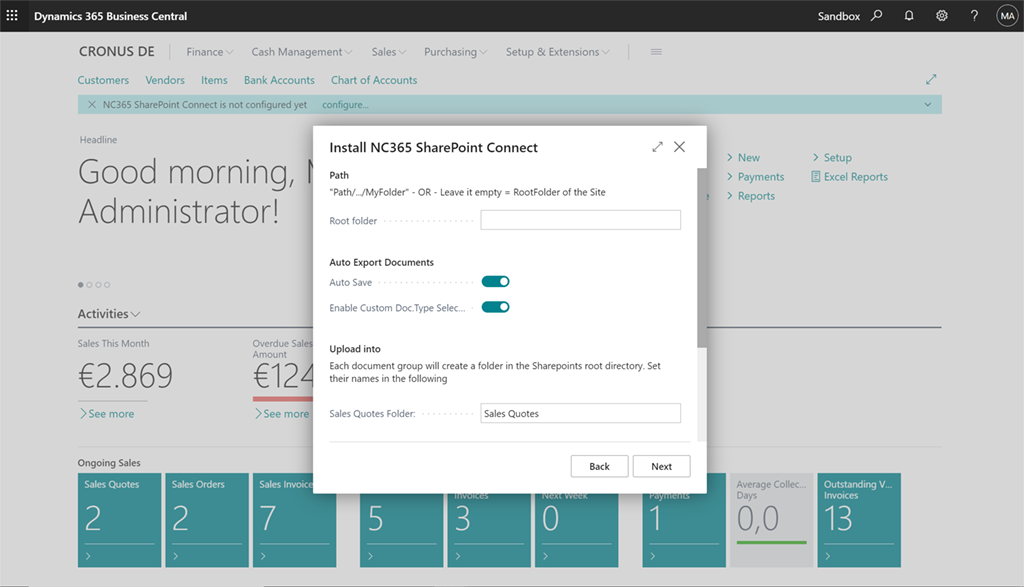
Task: Click the dialog's vertical scrollbar
Action: point(702,258)
